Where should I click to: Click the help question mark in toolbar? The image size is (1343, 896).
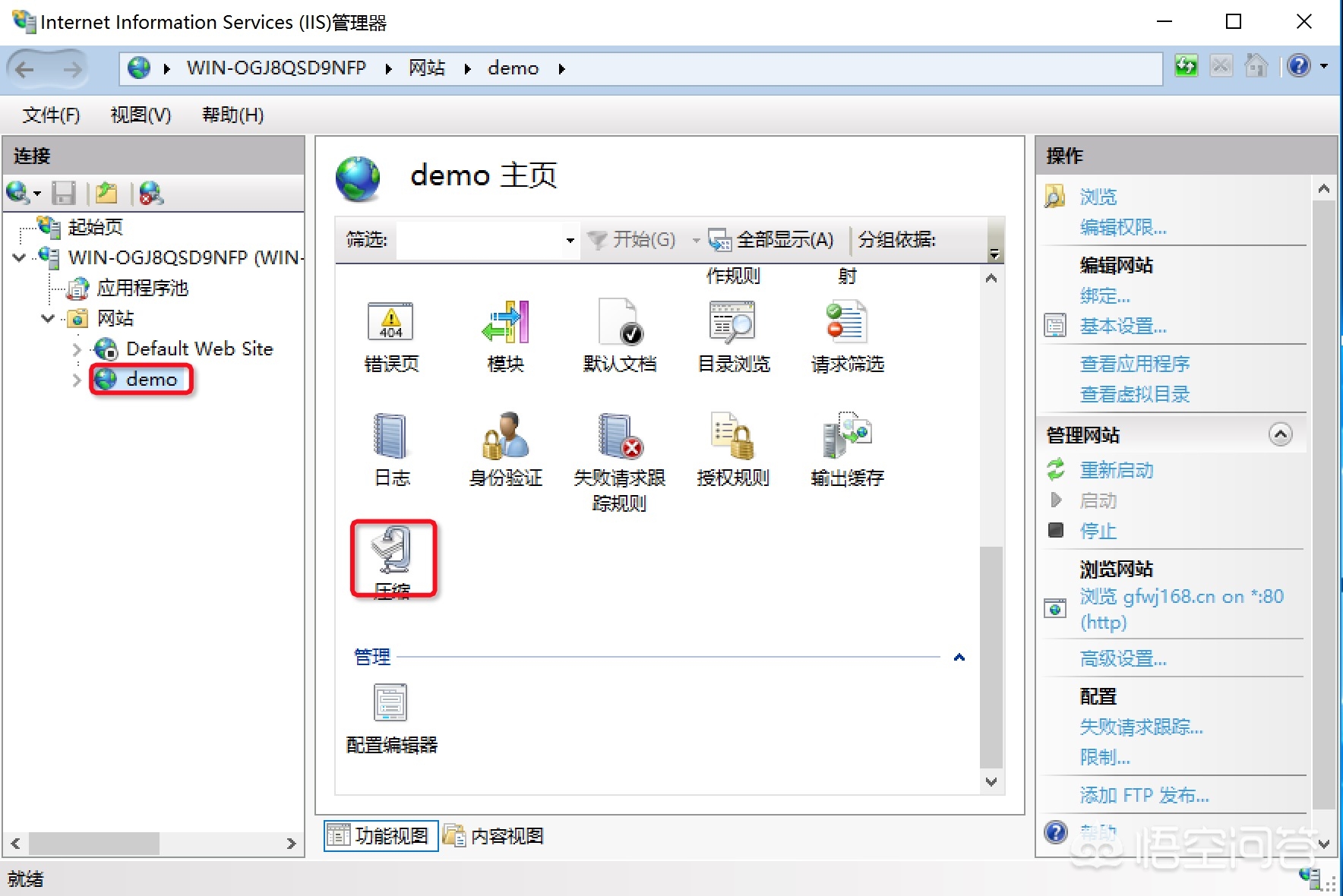pos(1299,67)
